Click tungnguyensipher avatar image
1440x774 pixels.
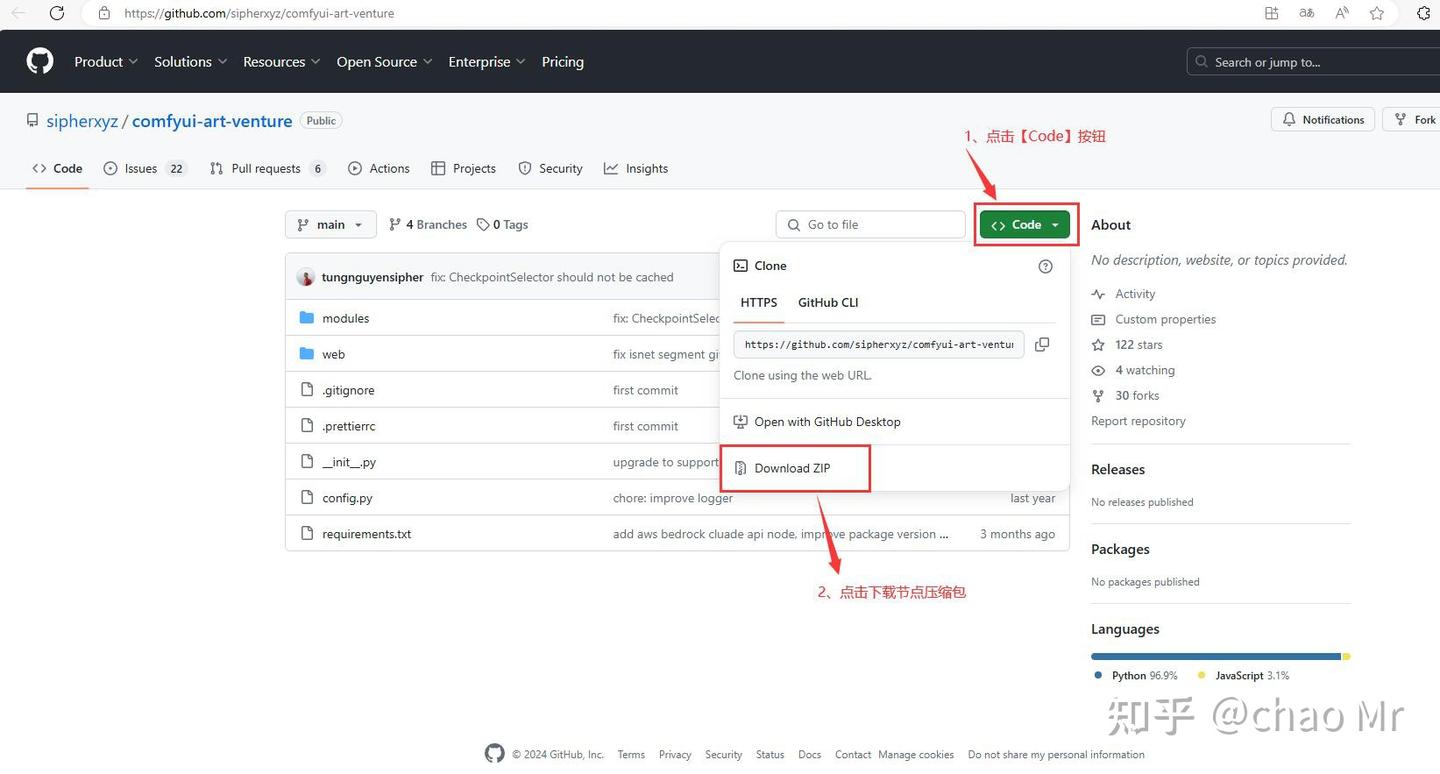point(306,277)
